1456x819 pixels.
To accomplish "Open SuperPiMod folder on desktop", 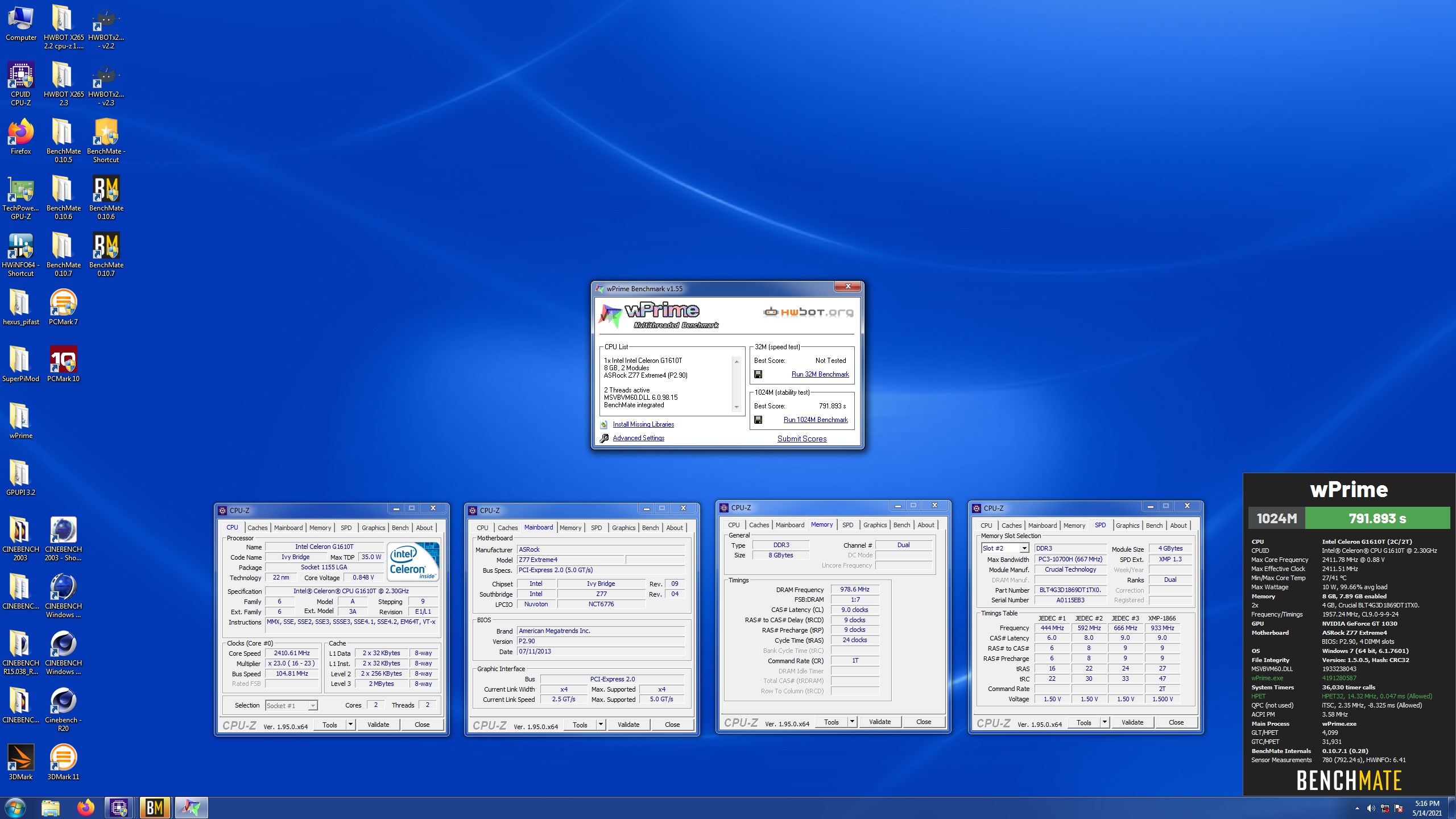I will (x=21, y=364).
